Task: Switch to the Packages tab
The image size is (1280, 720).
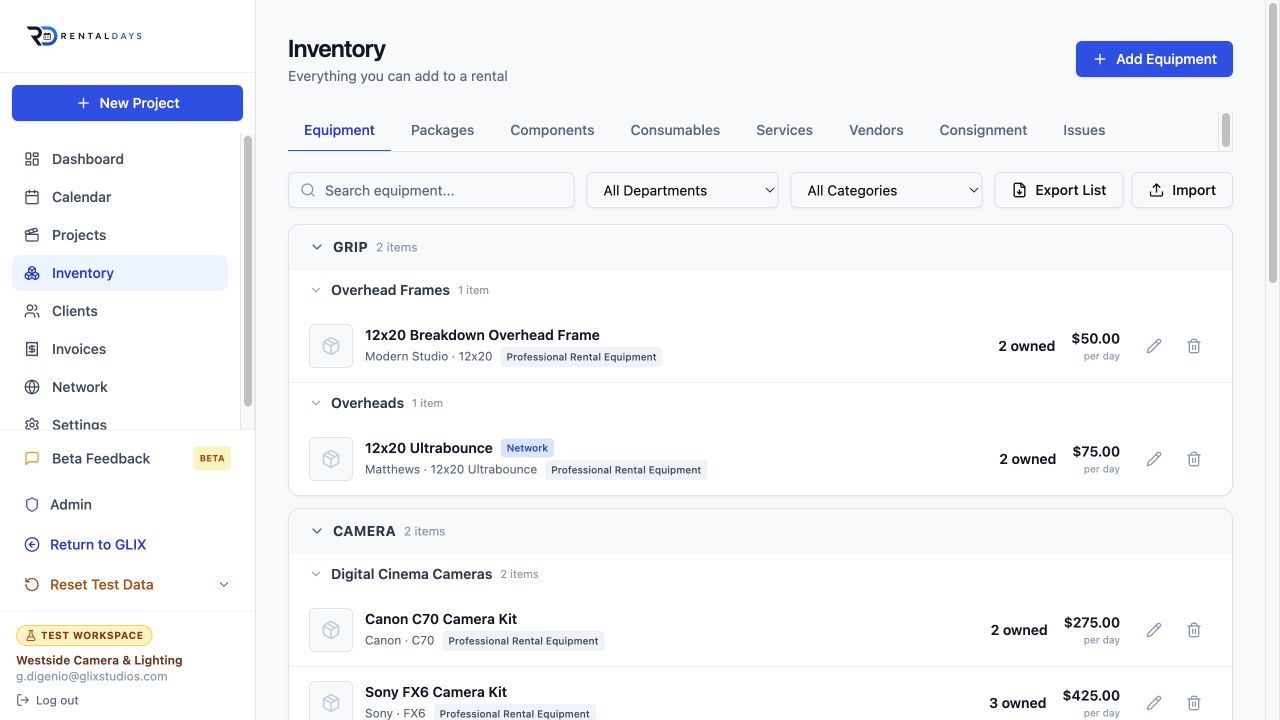Action: (x=442, y=130)
